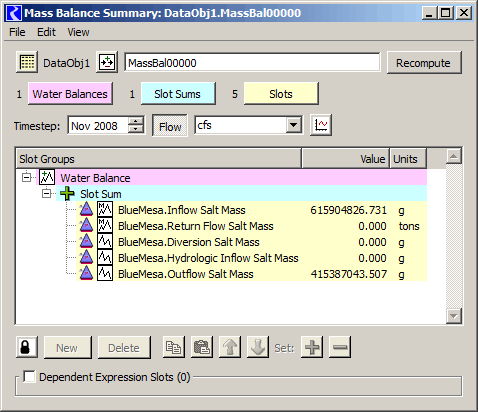Click the move down arrow button
The width and height of the screenshot is (478, 412).
pyautogui.click(x=258, y=347)
